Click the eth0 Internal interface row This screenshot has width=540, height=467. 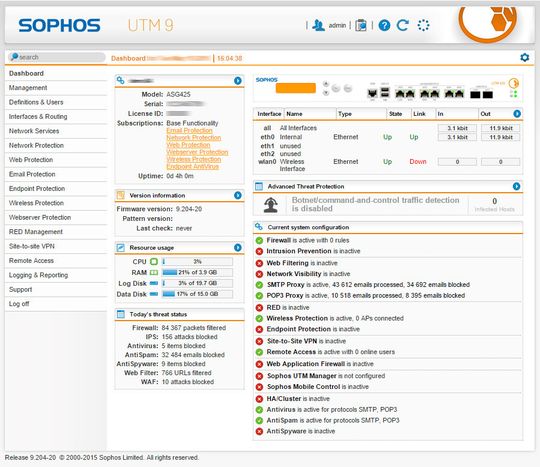[x=388, y=137]
